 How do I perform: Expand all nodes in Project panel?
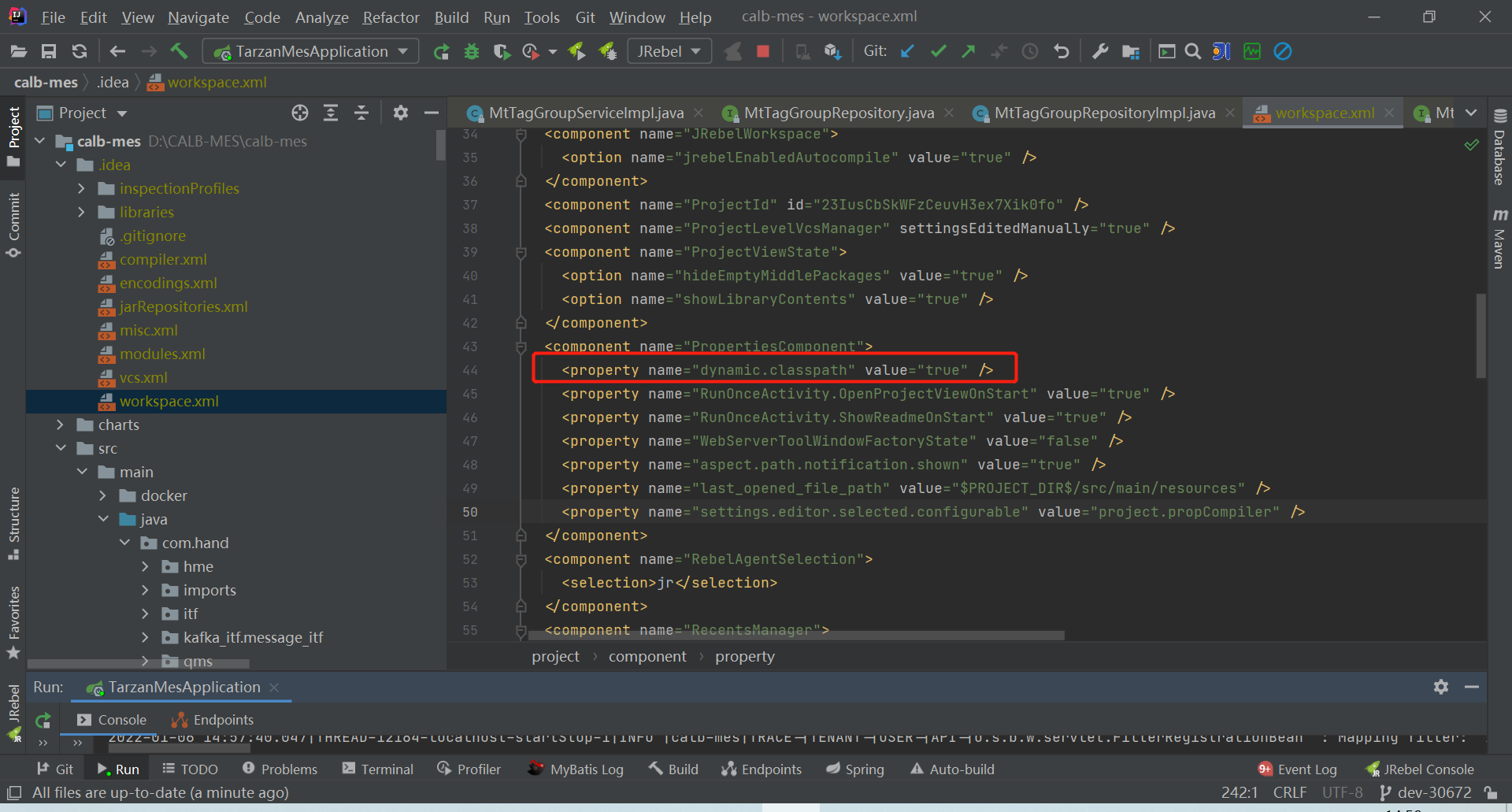[x=331, y=113]
